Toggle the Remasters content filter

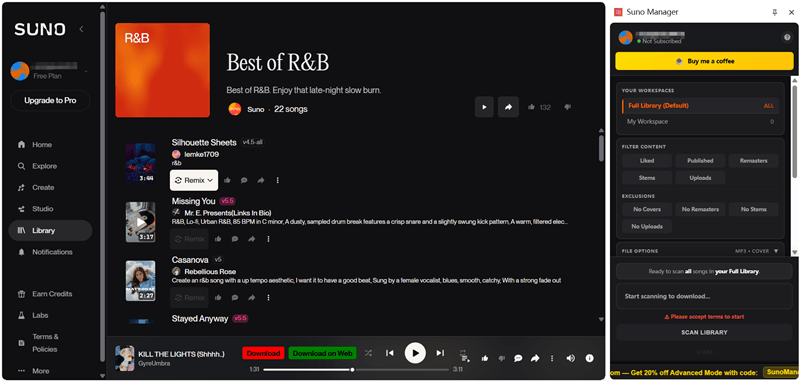(754, 161)
